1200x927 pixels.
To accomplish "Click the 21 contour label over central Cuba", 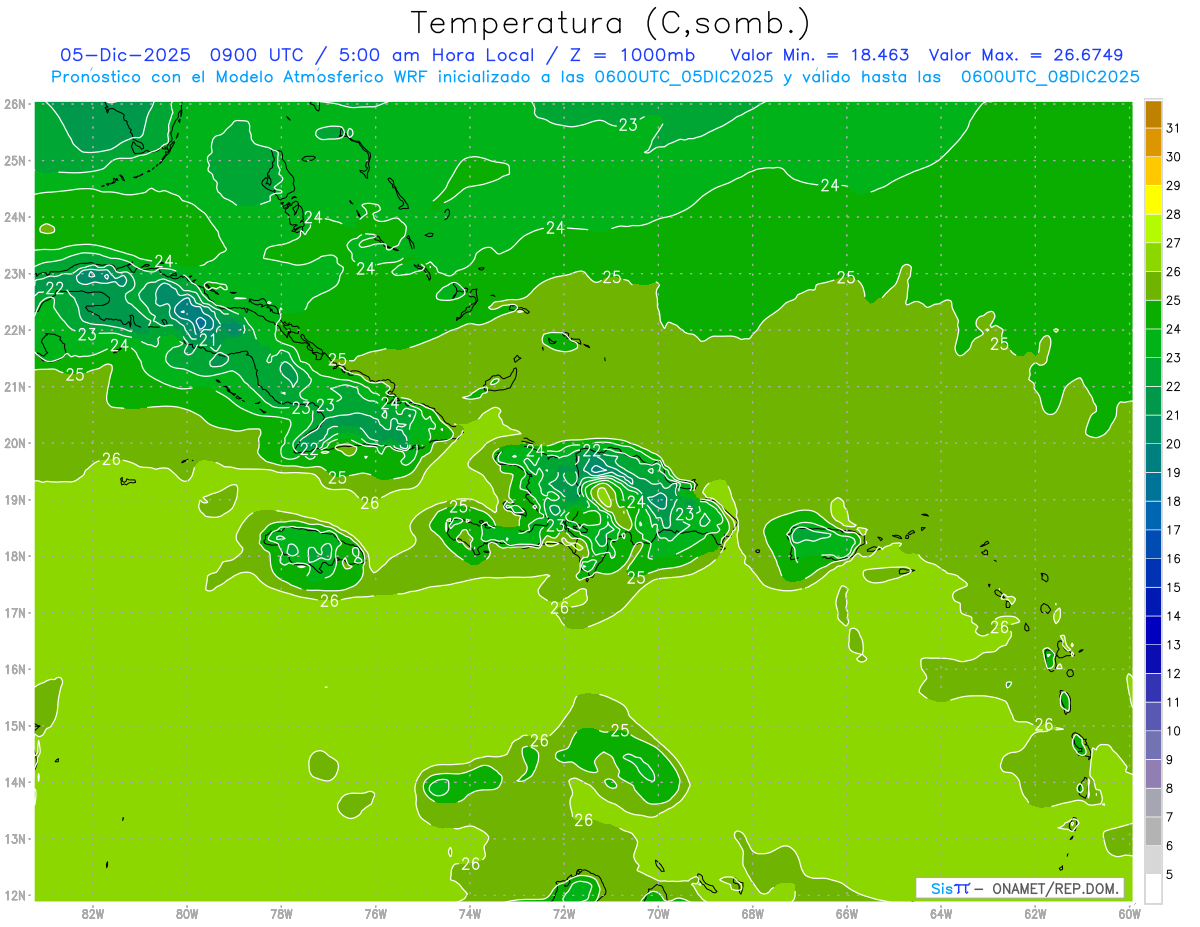I will [x=208, y=341].
